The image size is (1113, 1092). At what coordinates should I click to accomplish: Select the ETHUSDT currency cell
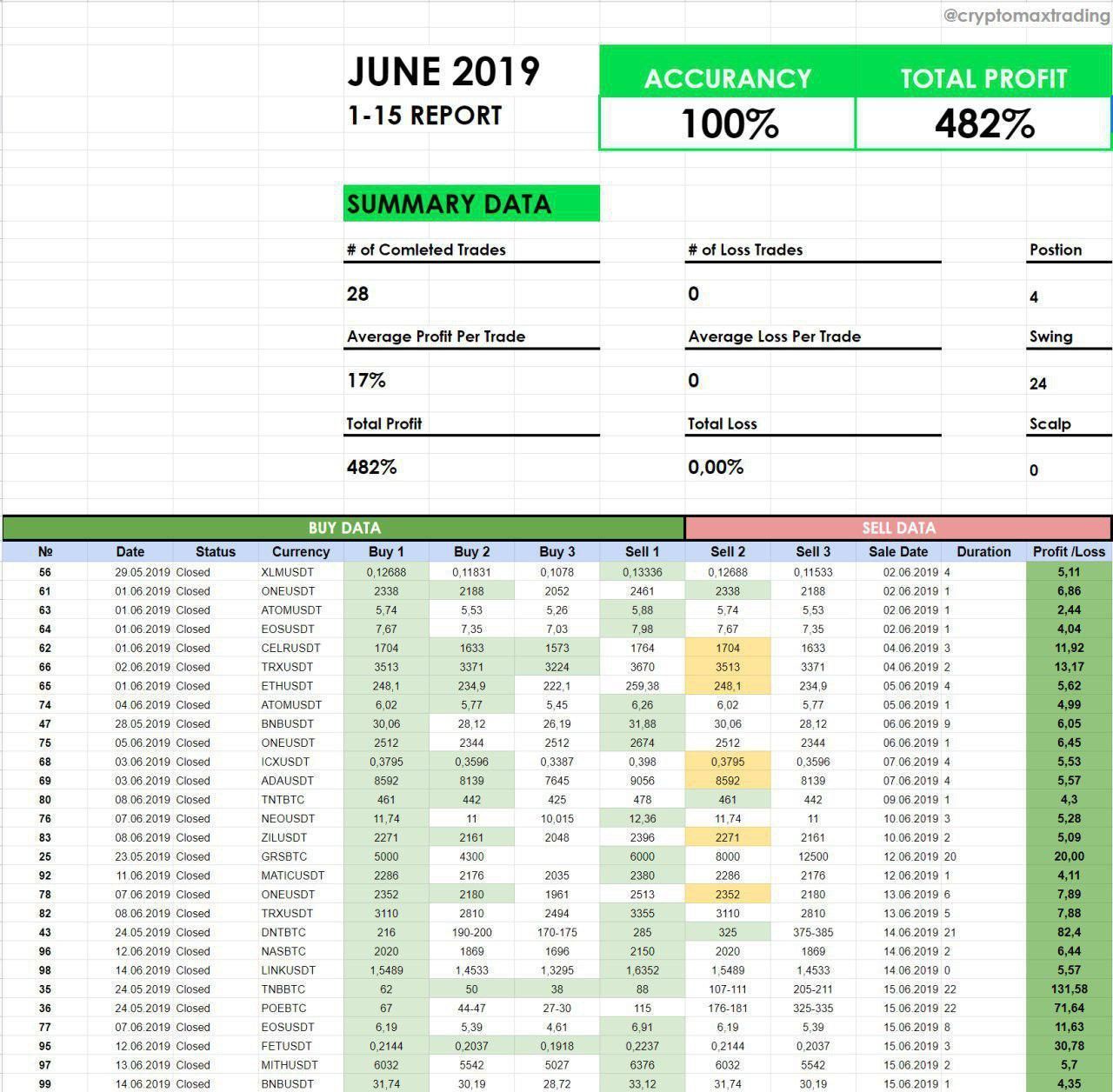click(x=301, y=686)
